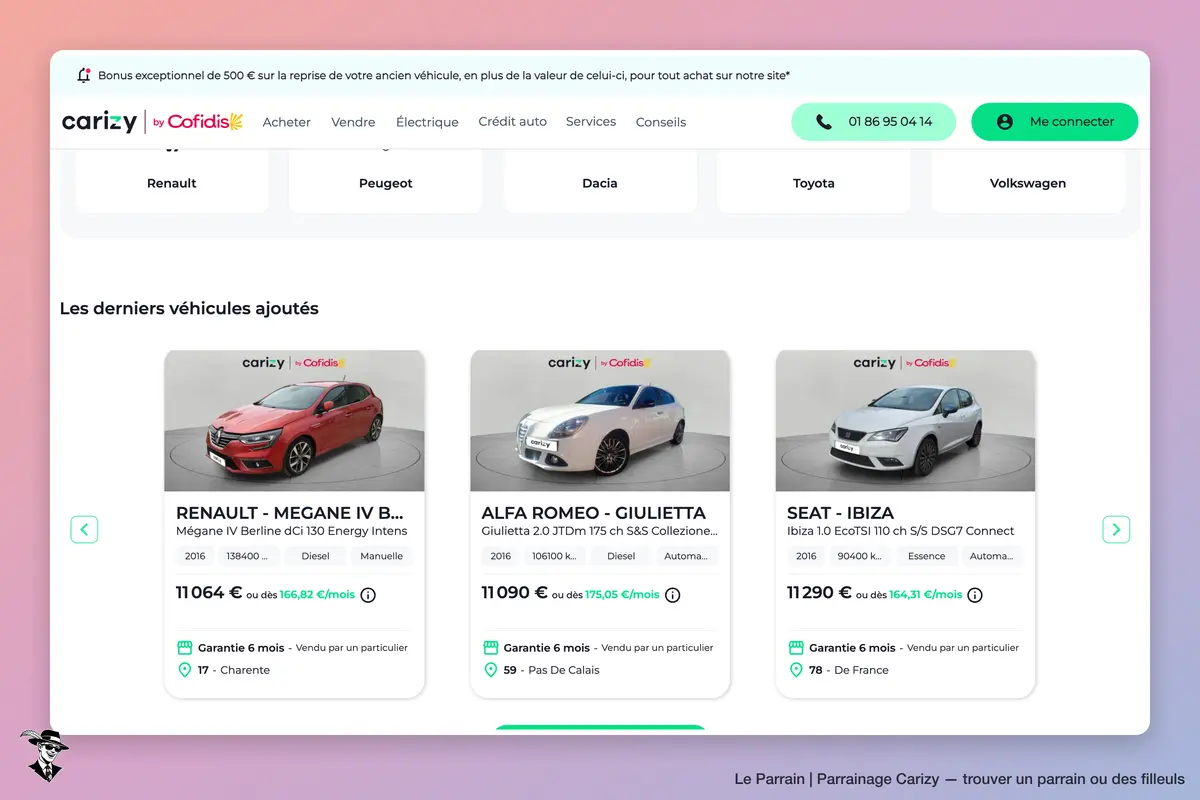Image resolution: width=1200 pixels, height=800 pixels.
Task: Open the Vendre menu
Action: click(353, 122)
